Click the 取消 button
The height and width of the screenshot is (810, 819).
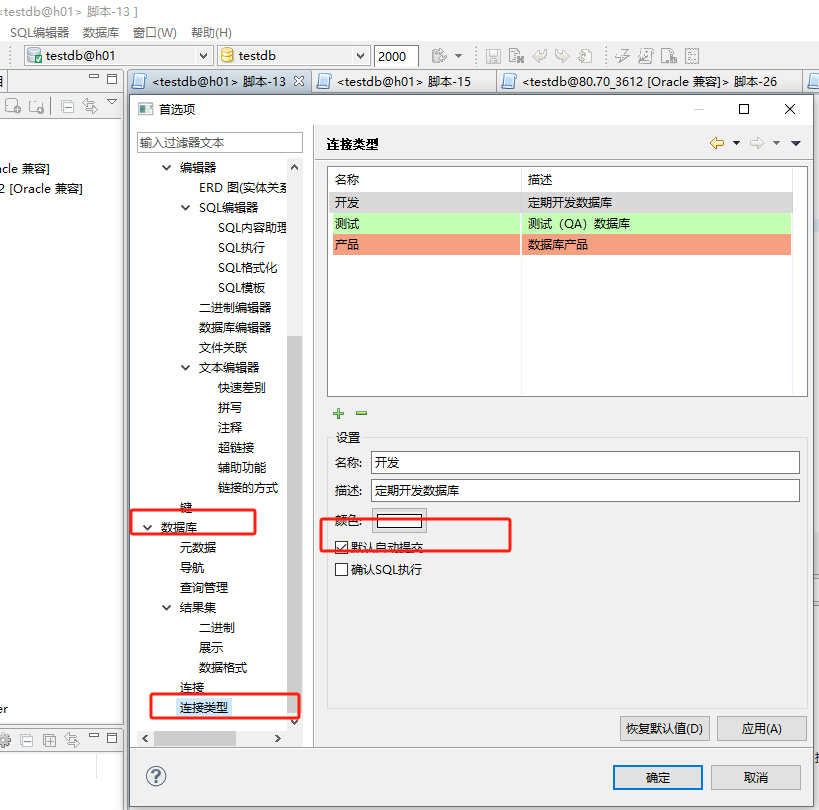755,778
